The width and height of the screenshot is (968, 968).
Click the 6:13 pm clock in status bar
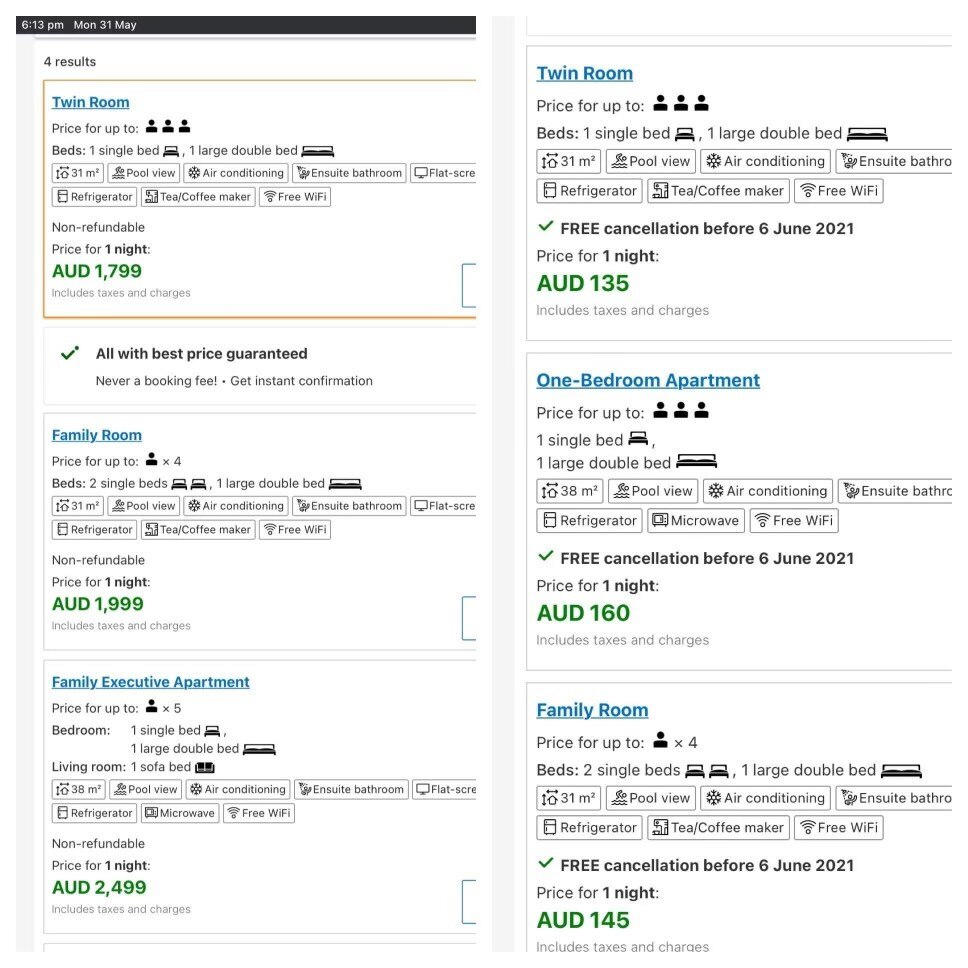coord(42,25)
